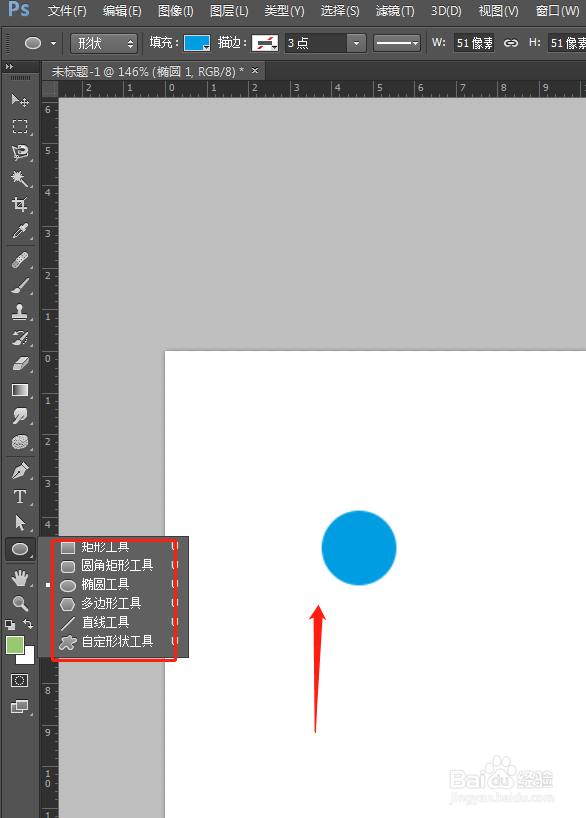Select the Pen tool
586x818 pixels.
(x=20, y=471)
